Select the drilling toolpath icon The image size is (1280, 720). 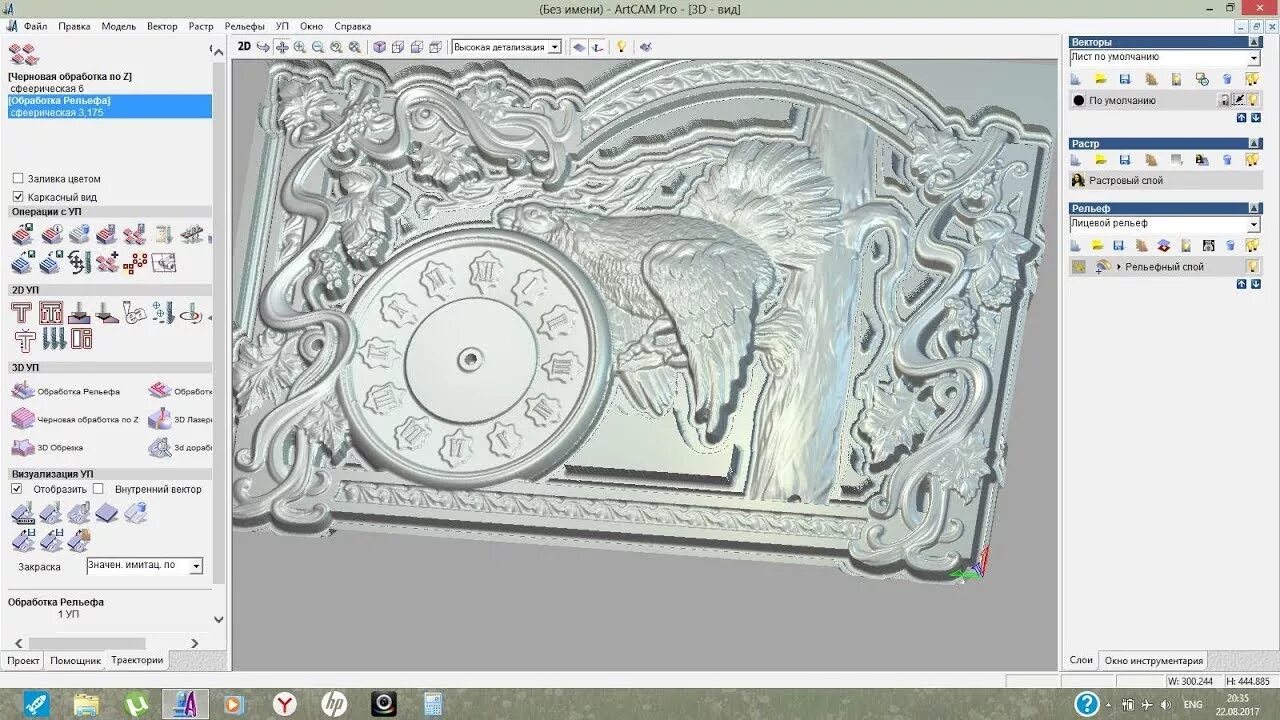click(163, 313)
